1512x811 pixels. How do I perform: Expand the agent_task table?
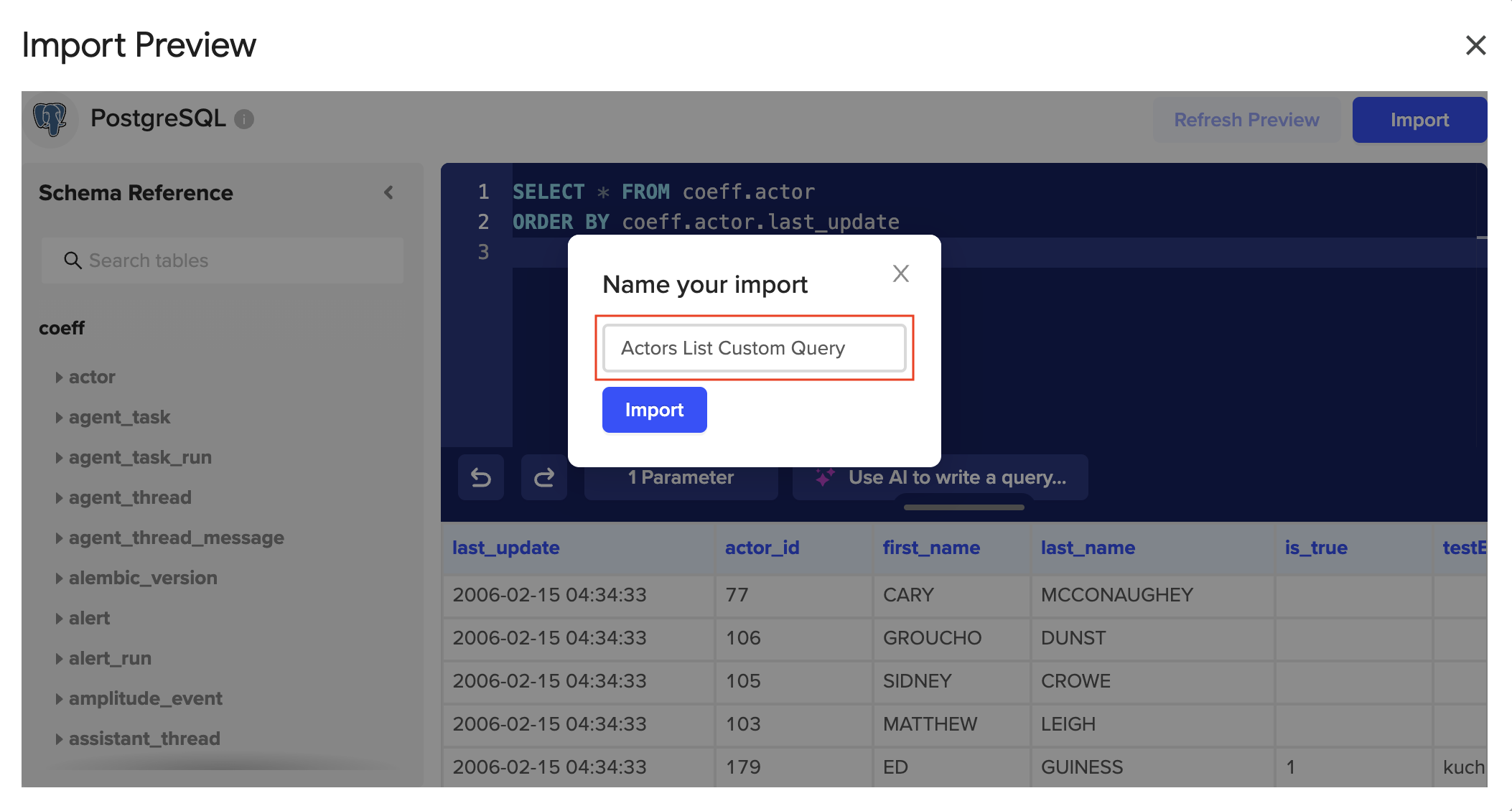coord(59,418)
